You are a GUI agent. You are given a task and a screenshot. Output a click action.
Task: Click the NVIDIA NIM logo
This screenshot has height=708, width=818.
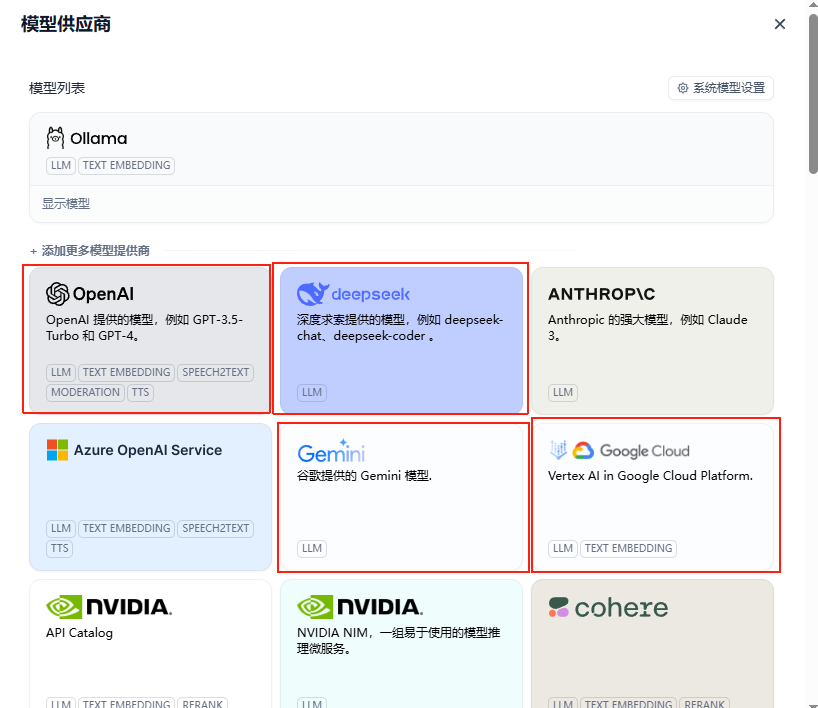click(x=359, y=607)
